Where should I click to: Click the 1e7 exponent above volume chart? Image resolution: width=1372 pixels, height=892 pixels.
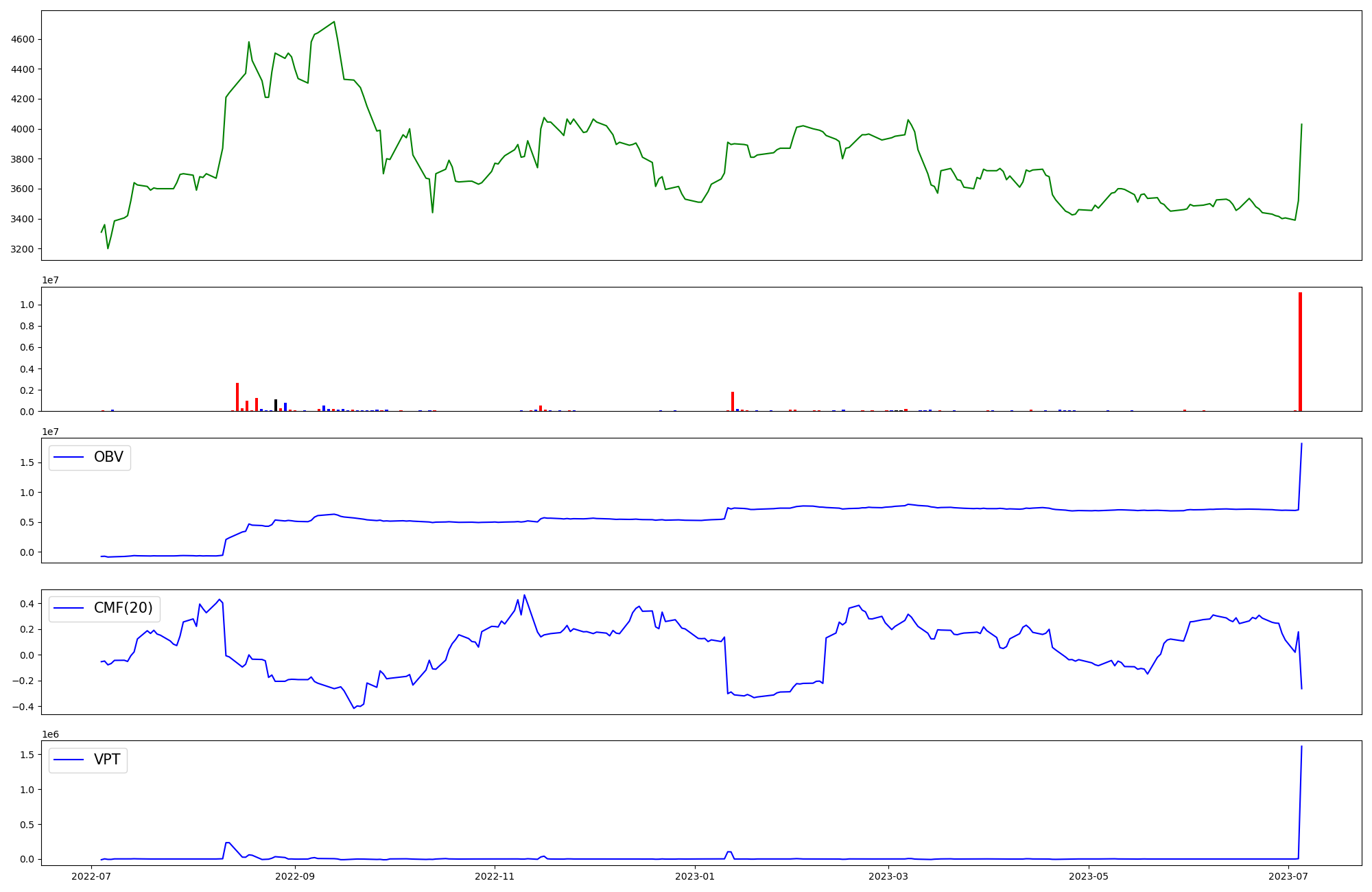(50, 280)
